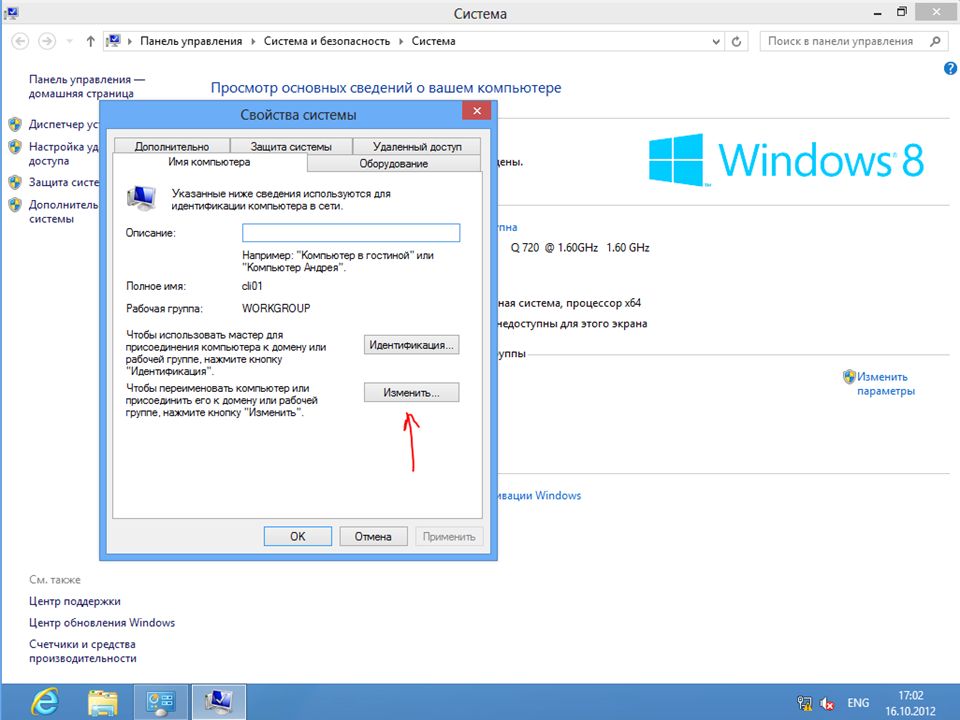The image size is (960, 720).
Task: Click the processor text Q 720 @ 1.60GHz
Action: (x=554, y=247)
